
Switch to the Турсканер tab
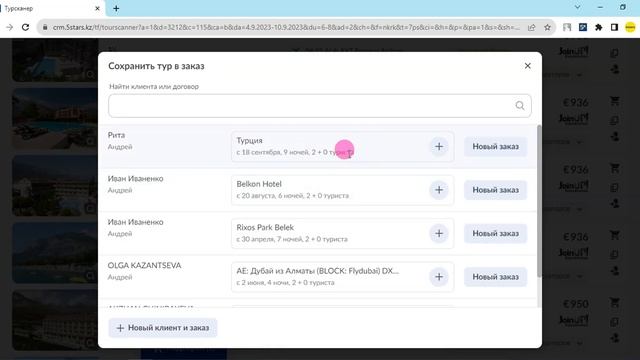coord(49,8)
